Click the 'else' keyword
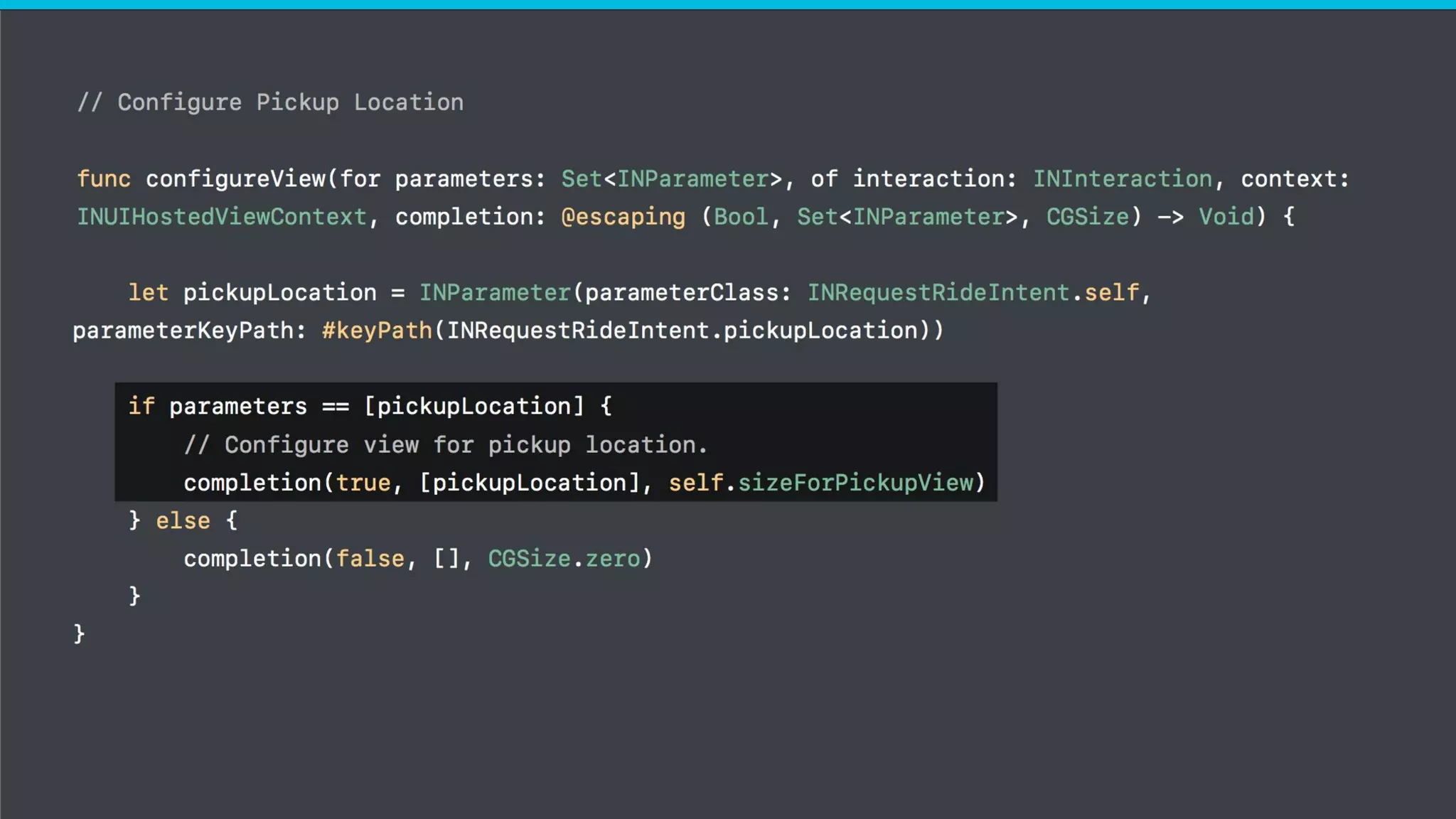This screenshot has width=1456, height=819. click(x=183, y=521)
